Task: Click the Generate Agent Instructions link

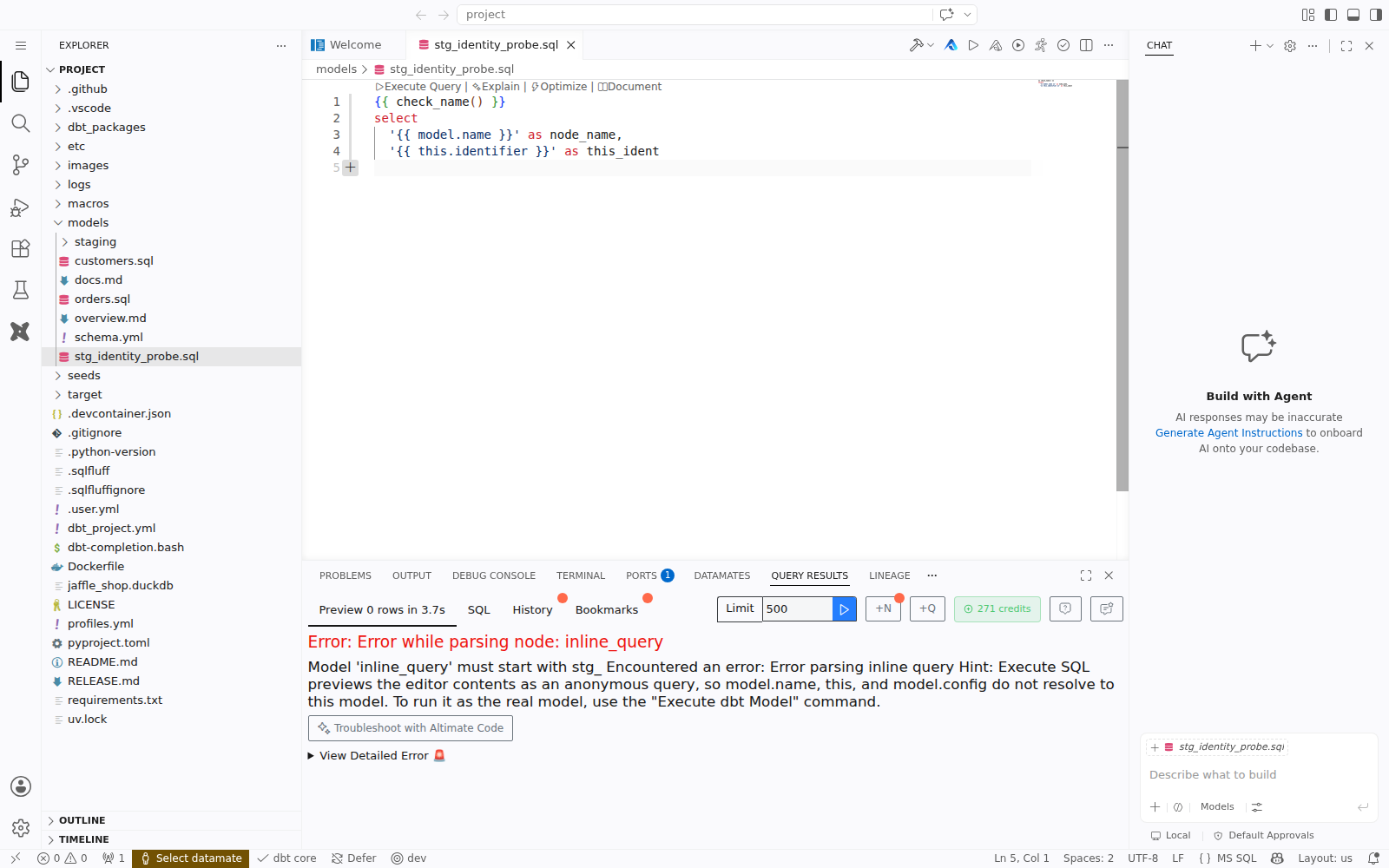Action: [x=1229, y=433]
